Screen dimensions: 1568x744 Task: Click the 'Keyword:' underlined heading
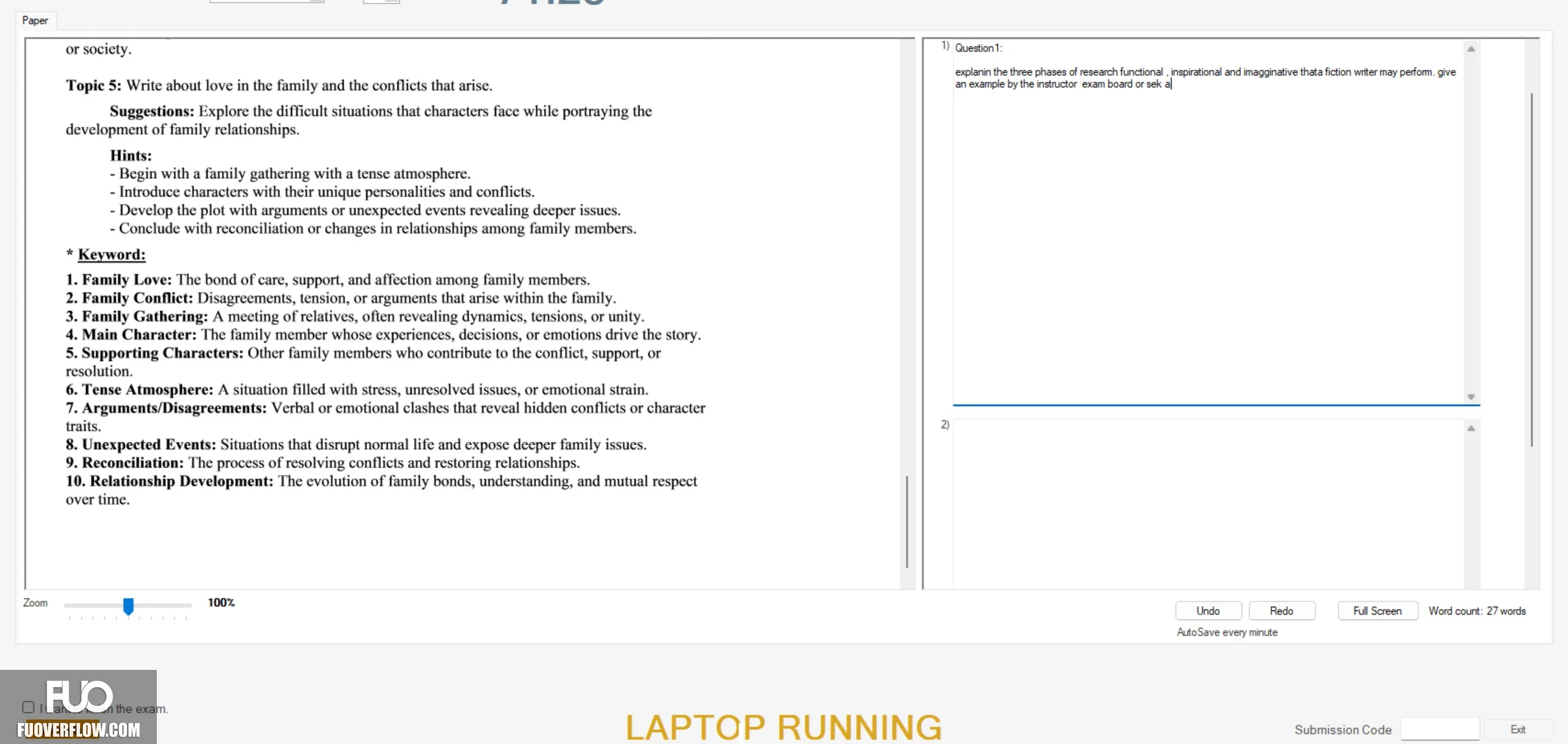(111, 255)
